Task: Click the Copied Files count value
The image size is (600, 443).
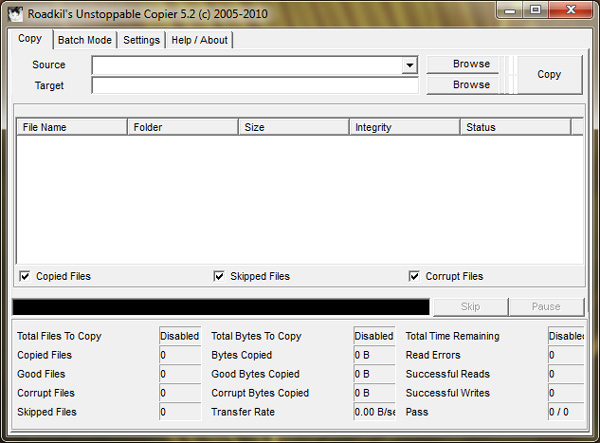Action: (180, 355)
